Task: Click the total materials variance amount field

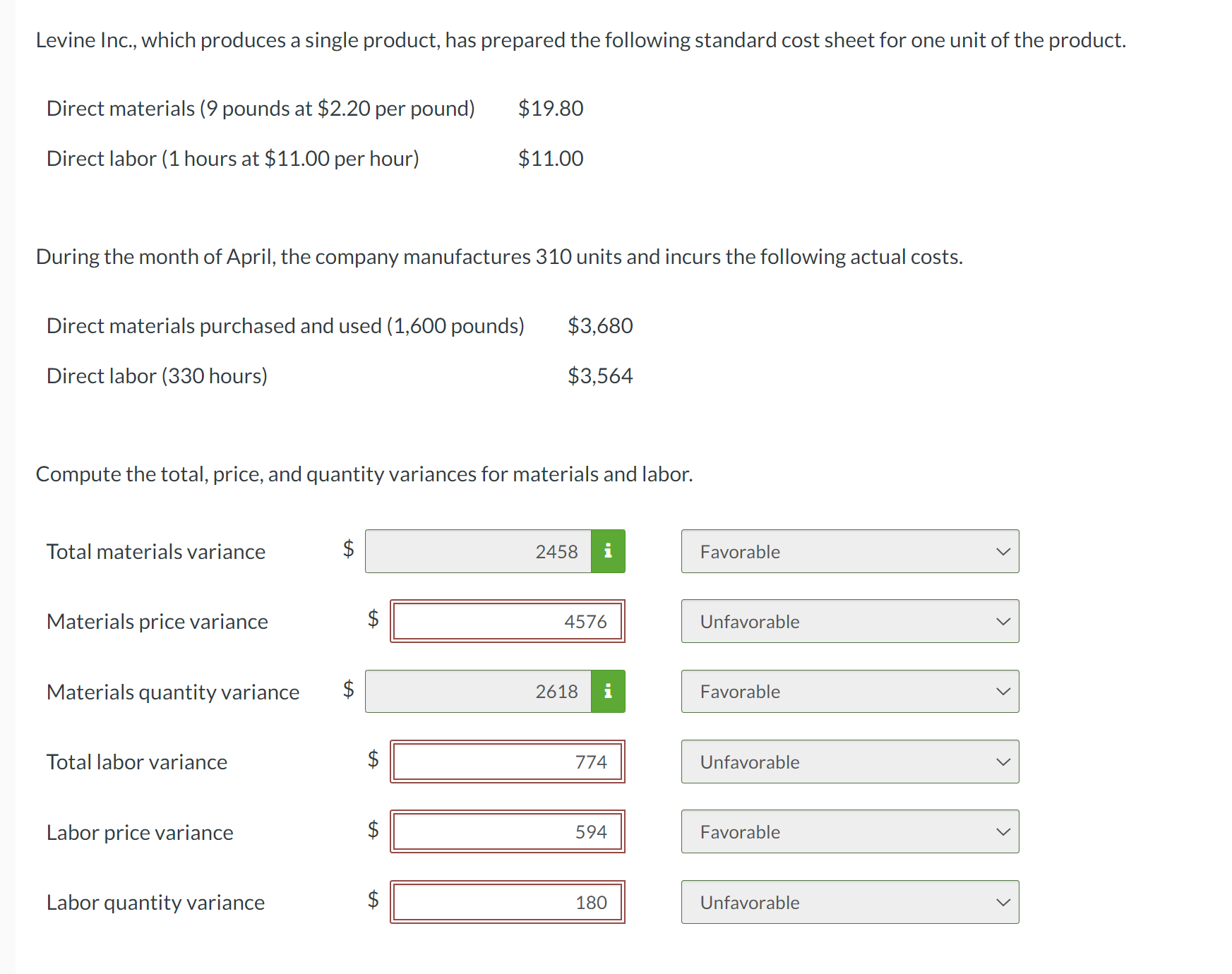Action: pos(478,551)
